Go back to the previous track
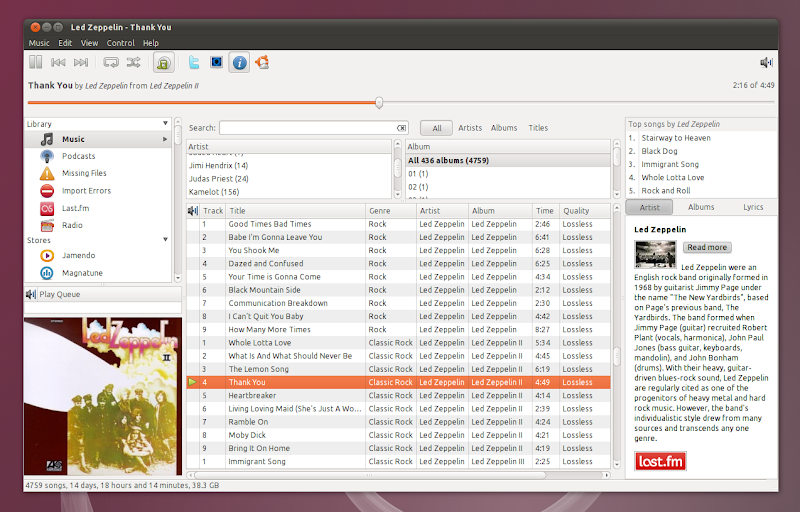This screenshot has height=512, width=800. coord(58,63)
